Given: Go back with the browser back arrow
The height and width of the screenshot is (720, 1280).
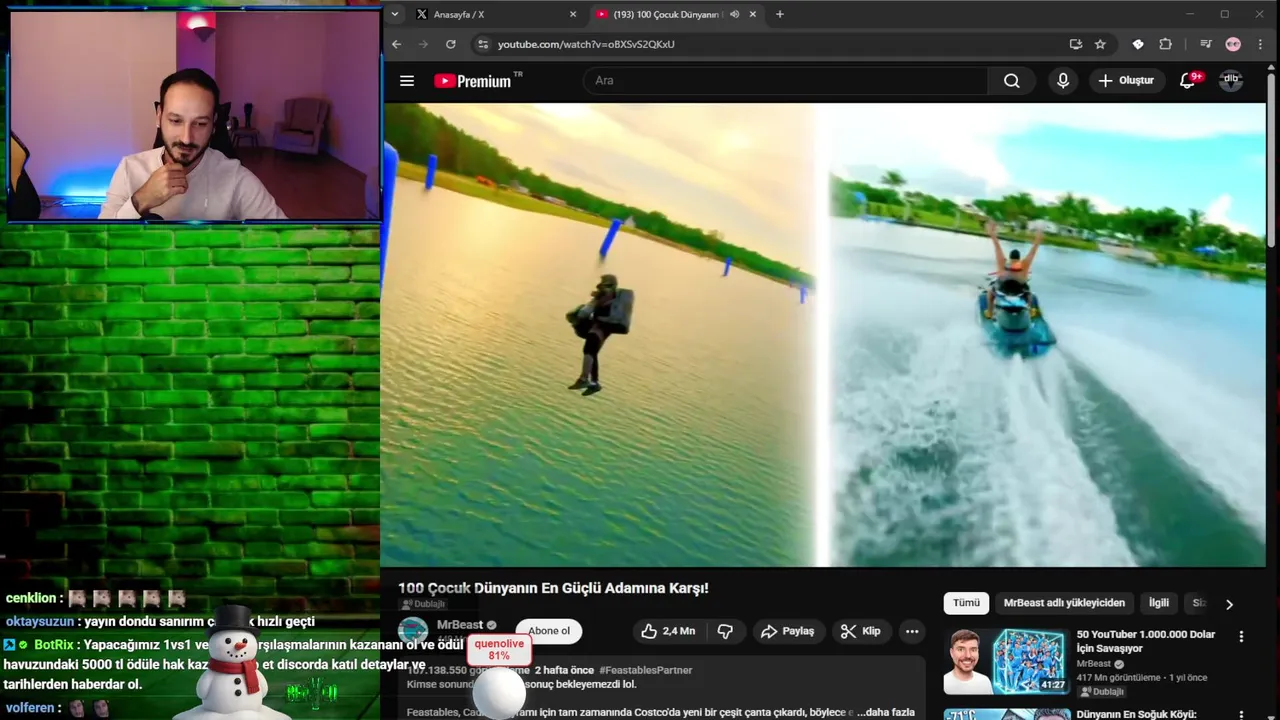Looking at the screenshot, I should (x=396, y=44).
